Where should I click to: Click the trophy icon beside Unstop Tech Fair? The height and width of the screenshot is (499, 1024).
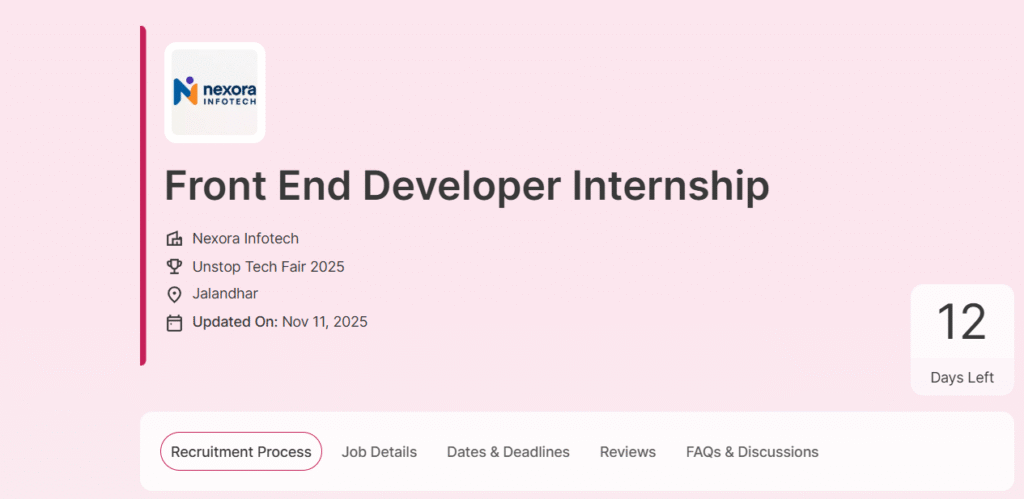point(174,267)
